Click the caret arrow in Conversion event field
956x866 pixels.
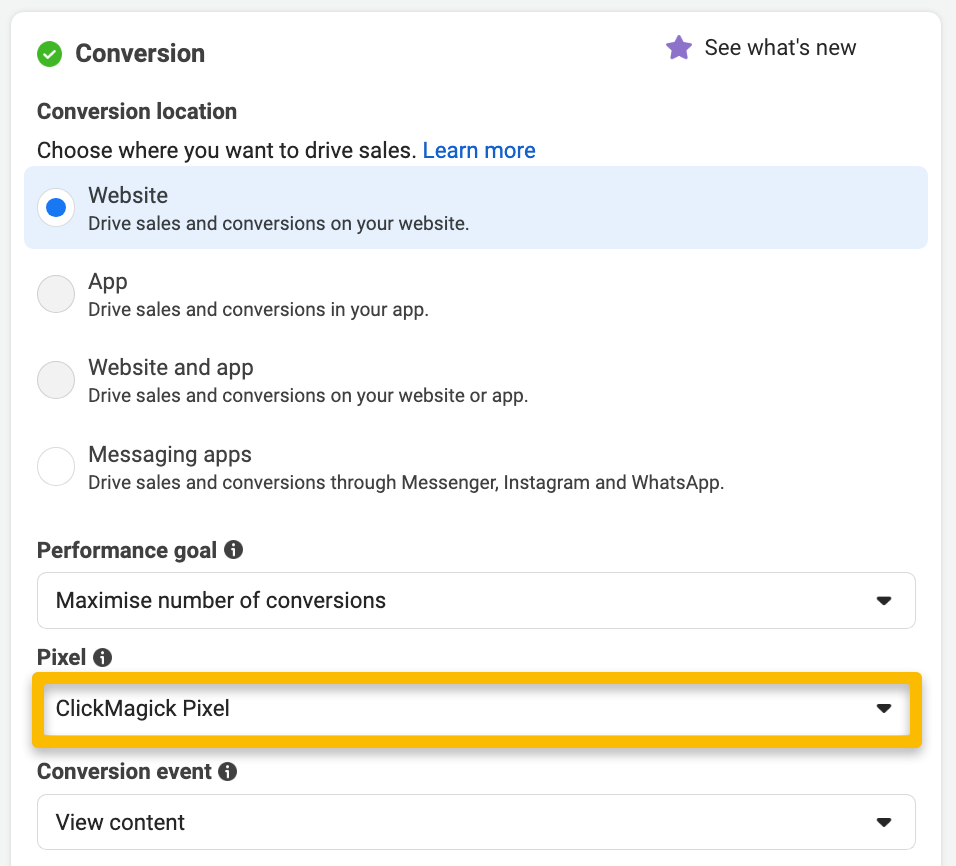pos(883,823)
